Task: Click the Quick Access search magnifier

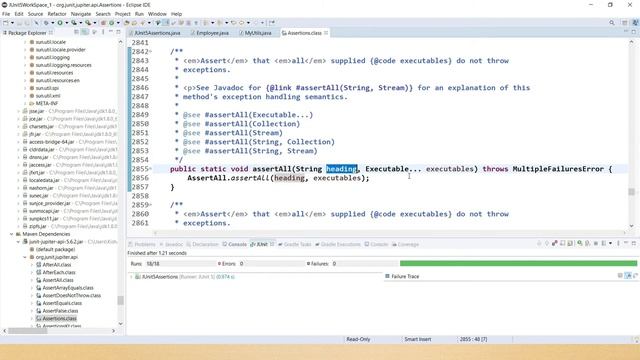Action: tap(611, 23)
